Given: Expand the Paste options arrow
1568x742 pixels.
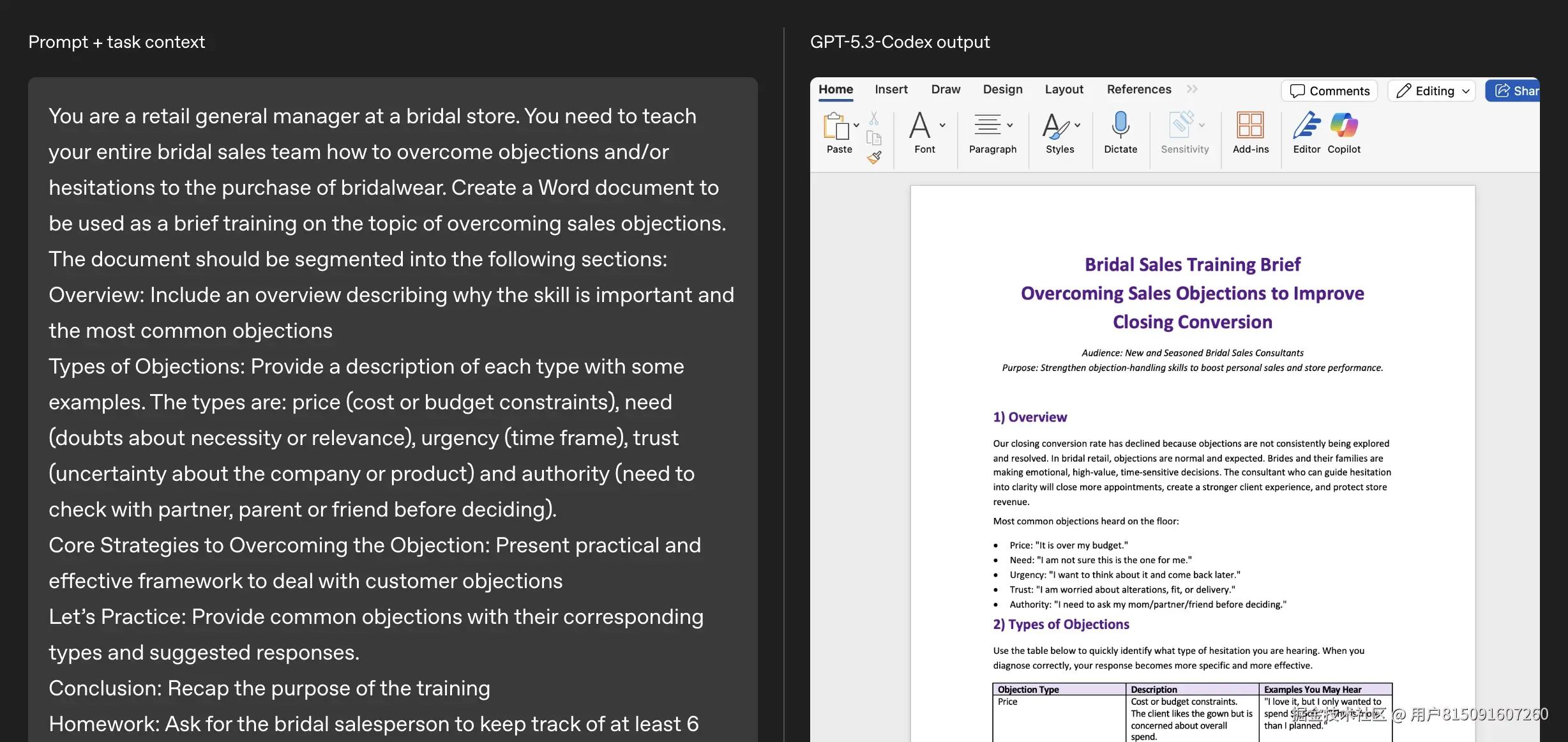Looking at the screenshot, I should pos(857,125).
